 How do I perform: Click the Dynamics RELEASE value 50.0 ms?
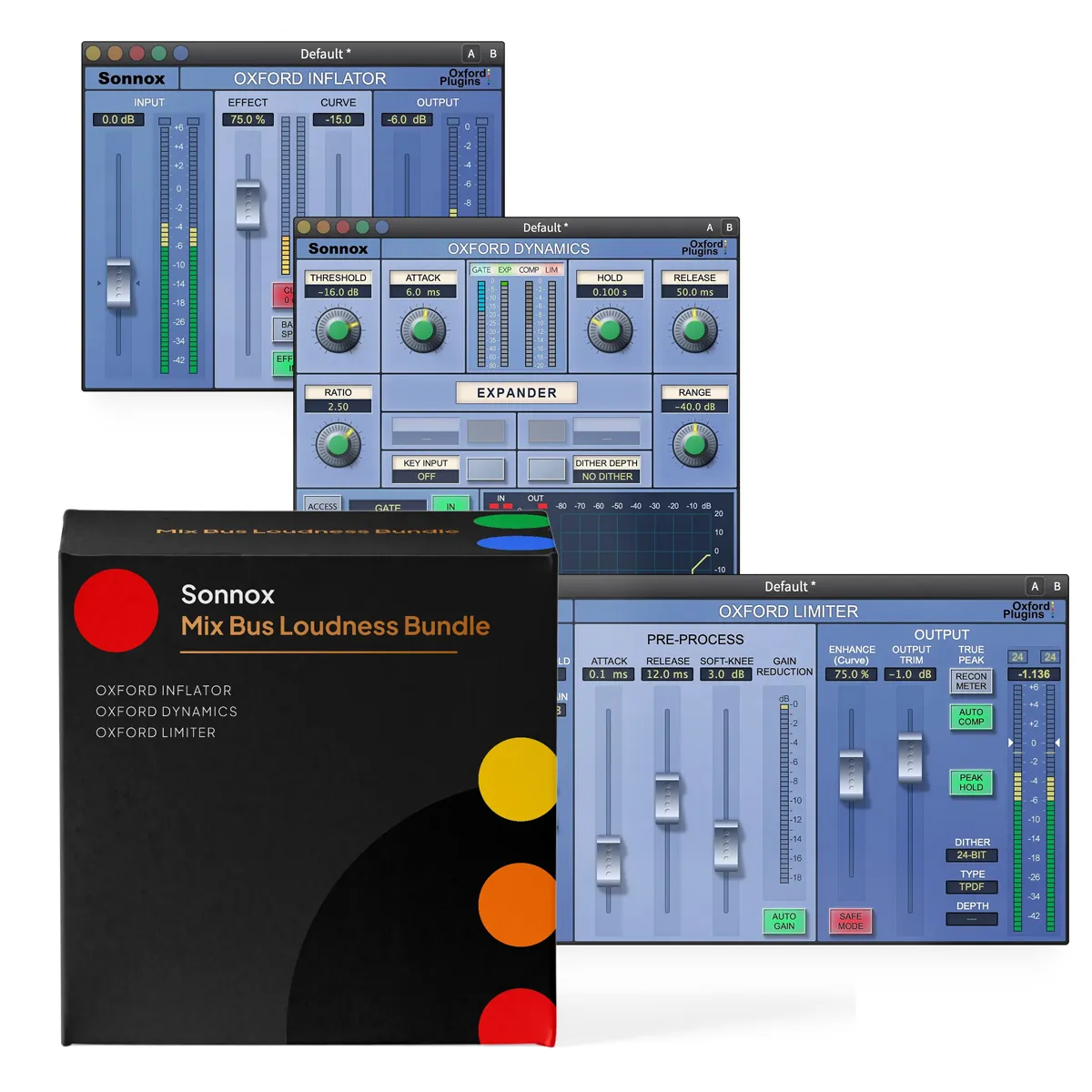694,292
